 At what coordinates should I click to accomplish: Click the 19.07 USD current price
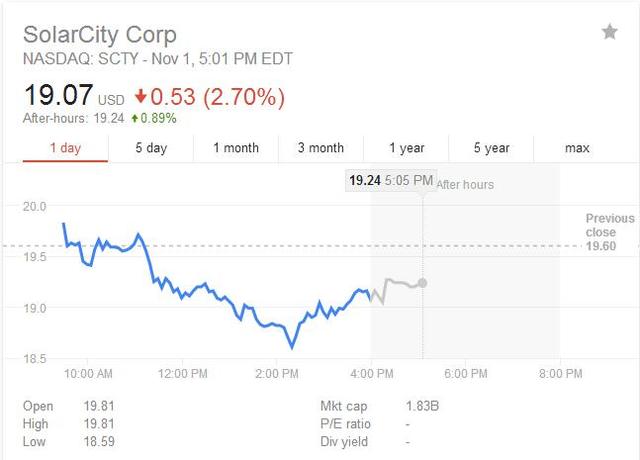click(x=58, y=97)
